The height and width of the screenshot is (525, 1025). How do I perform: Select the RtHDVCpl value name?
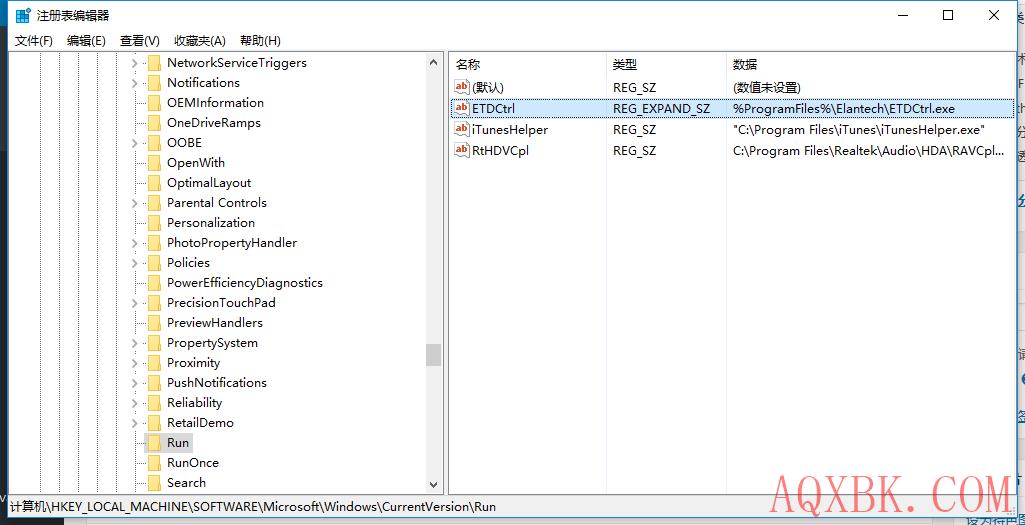point(500,150)
